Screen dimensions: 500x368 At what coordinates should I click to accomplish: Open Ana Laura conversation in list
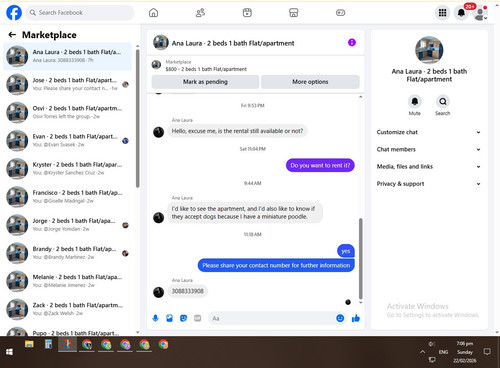click(67, 56)
